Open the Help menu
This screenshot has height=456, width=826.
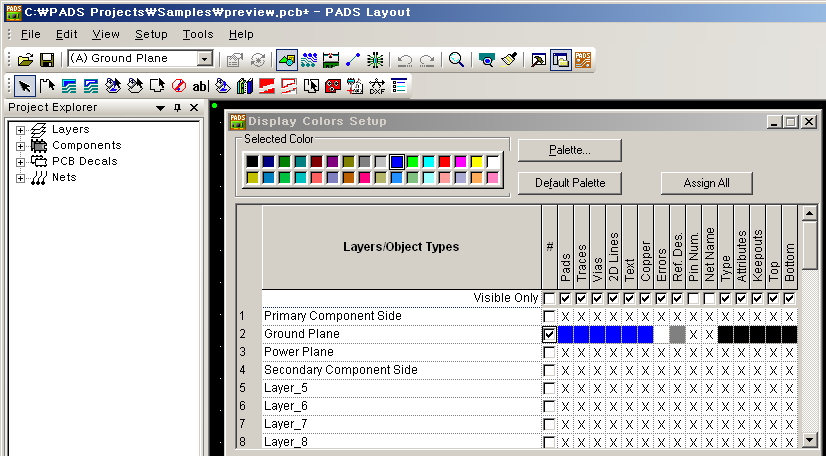pyautogui.click(x=241, y=34)
